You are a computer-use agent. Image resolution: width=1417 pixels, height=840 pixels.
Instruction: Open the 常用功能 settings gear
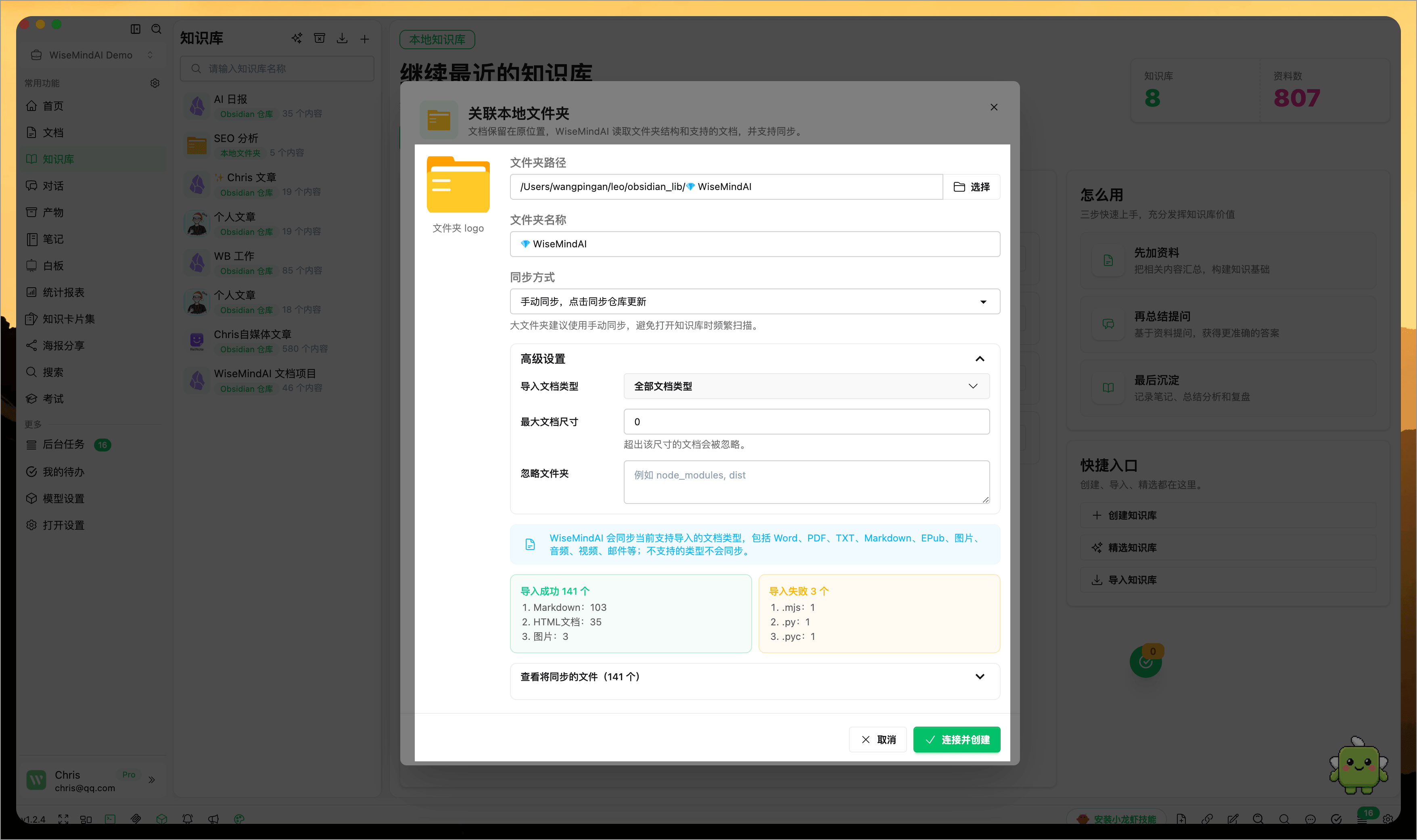pyautogui.click(x=155, y=83)
